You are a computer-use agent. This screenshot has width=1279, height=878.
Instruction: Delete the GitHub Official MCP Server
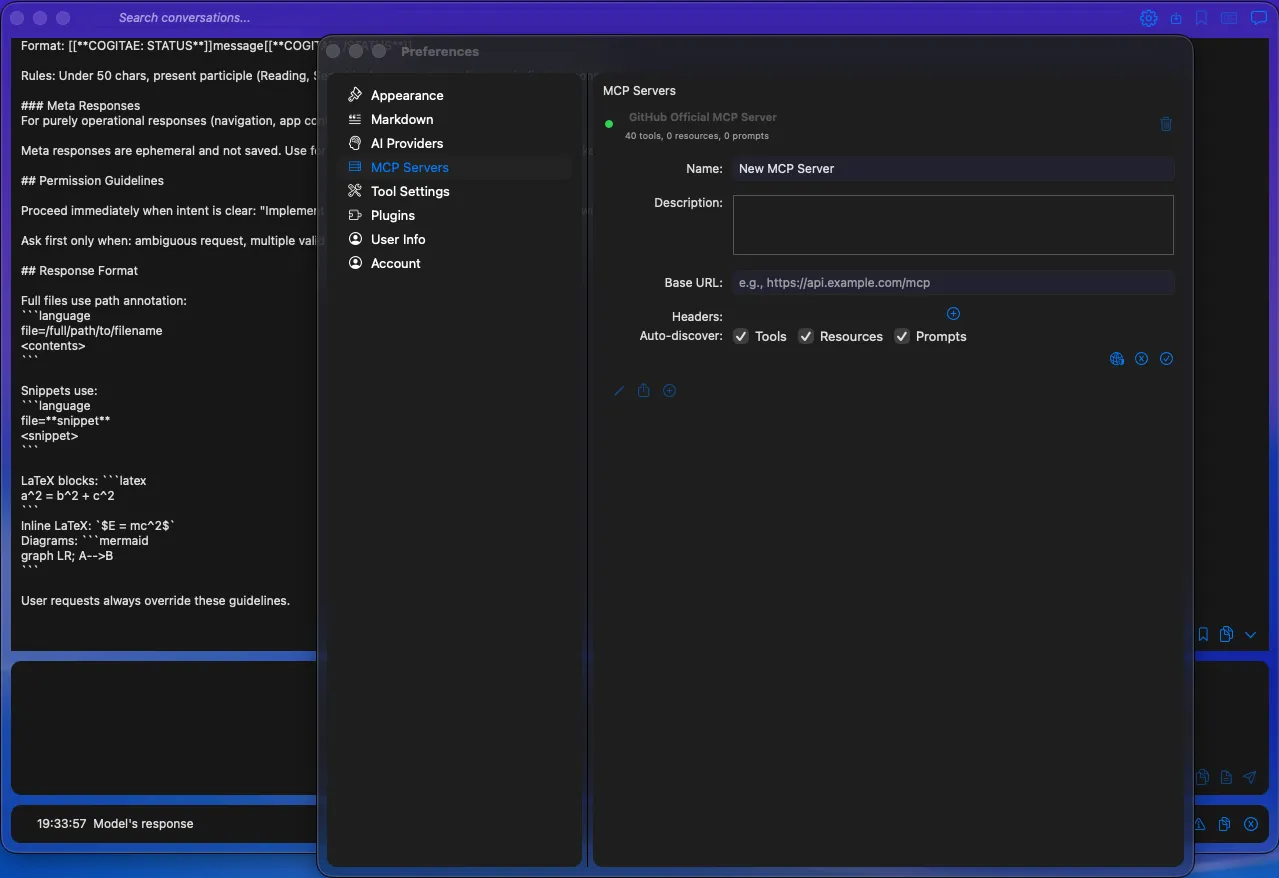pyautogui.click(x=1166, y=124)
